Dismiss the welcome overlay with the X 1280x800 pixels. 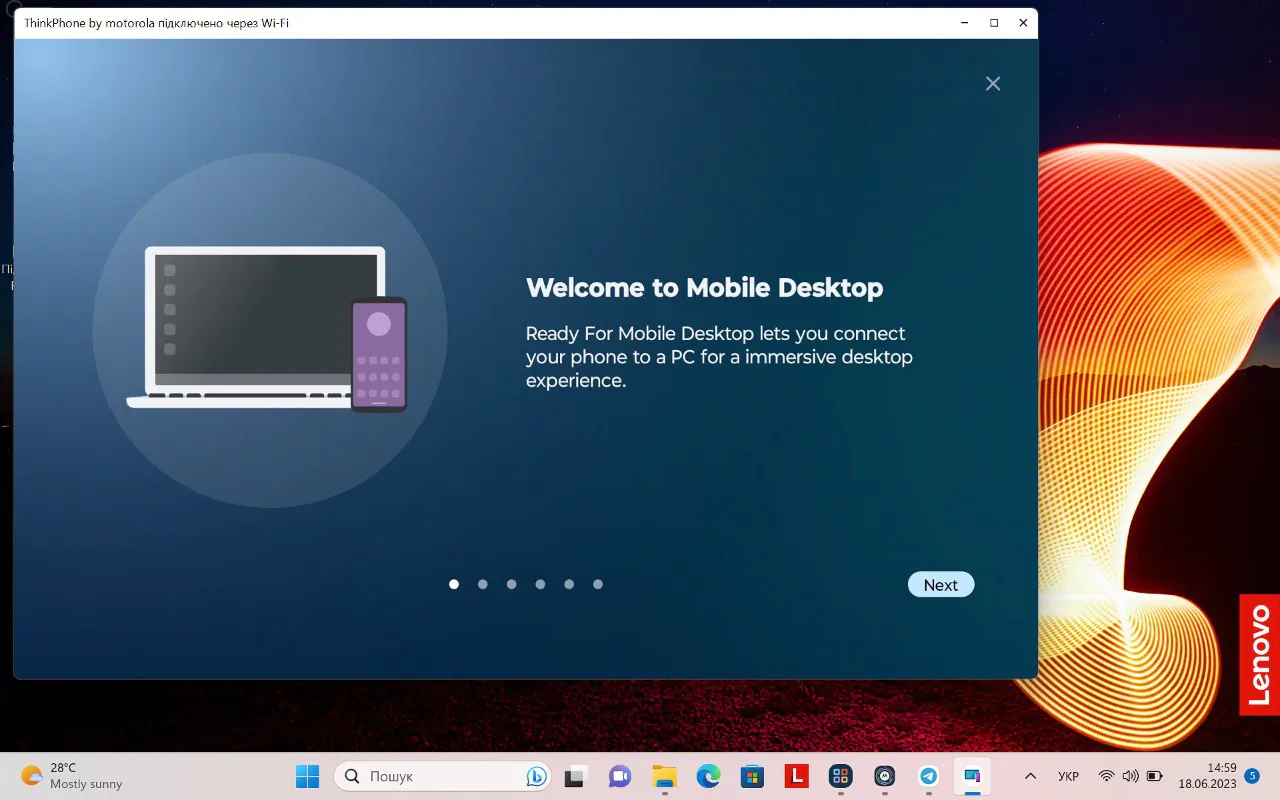coord(993,84)
